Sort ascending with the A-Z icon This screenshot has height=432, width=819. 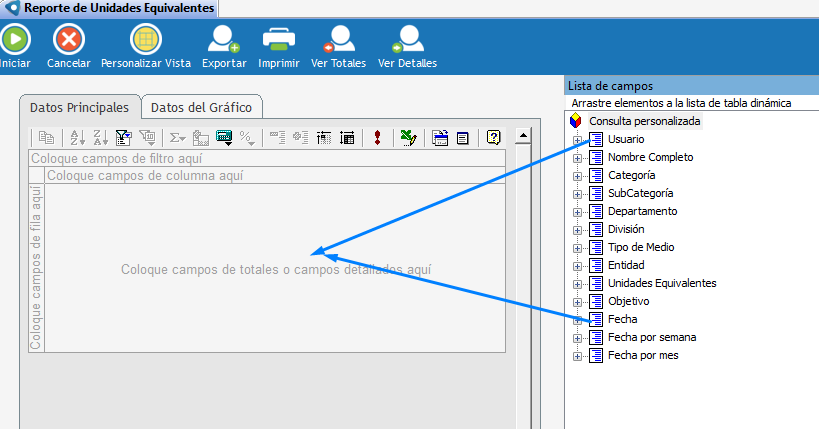pos(76,138)
